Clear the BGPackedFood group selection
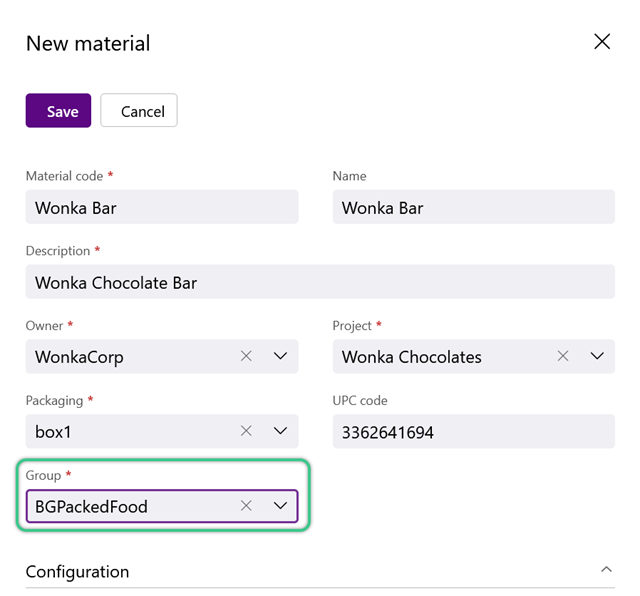The height and width of the screenshot is (596, 640). 246,506
